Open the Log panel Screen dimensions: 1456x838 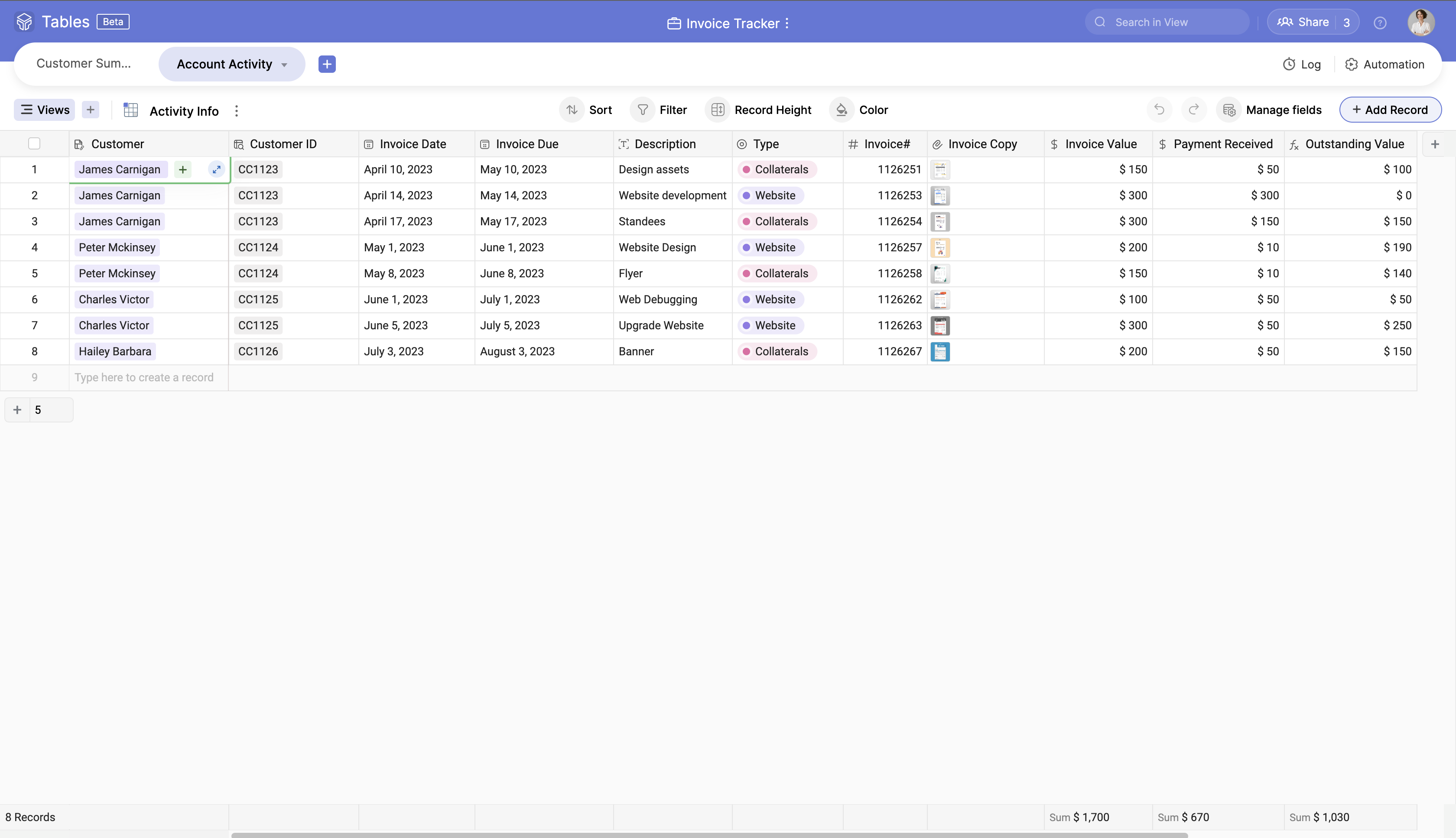point(1302,64)
